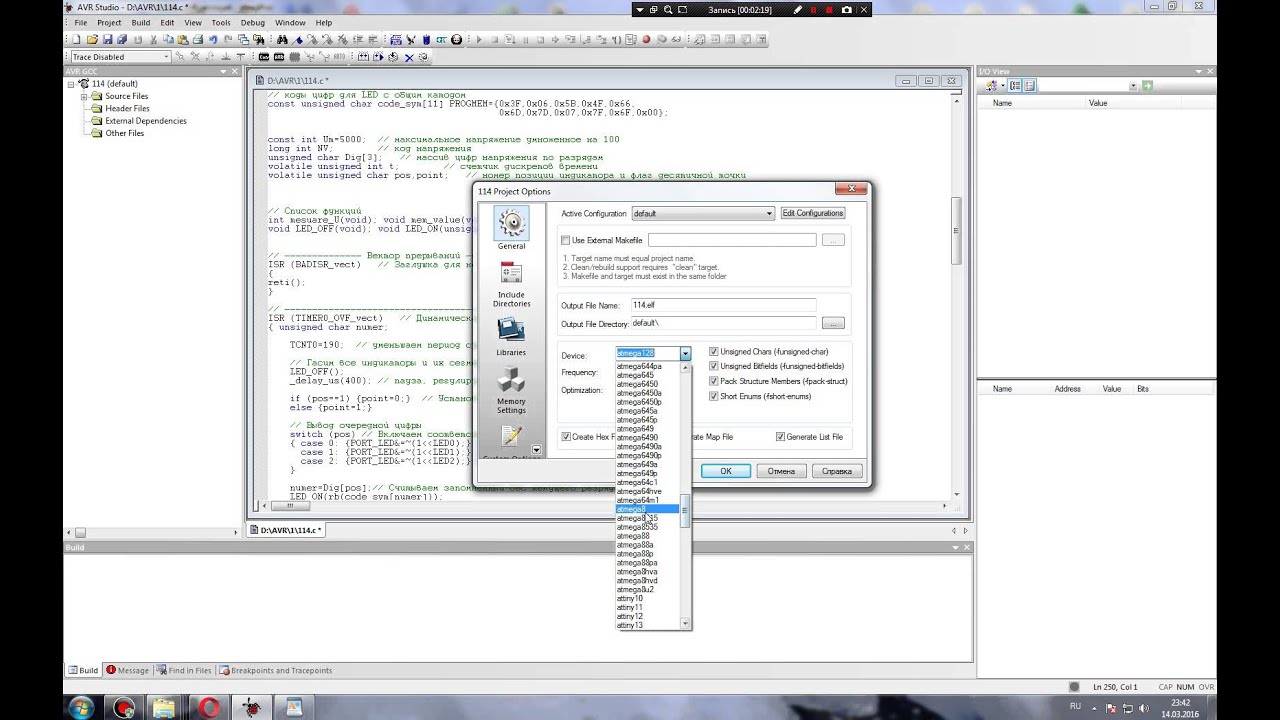1280x720 pixels.
Task: Click sidebar scroll-down arrow in Project Options
Action: 536,450
